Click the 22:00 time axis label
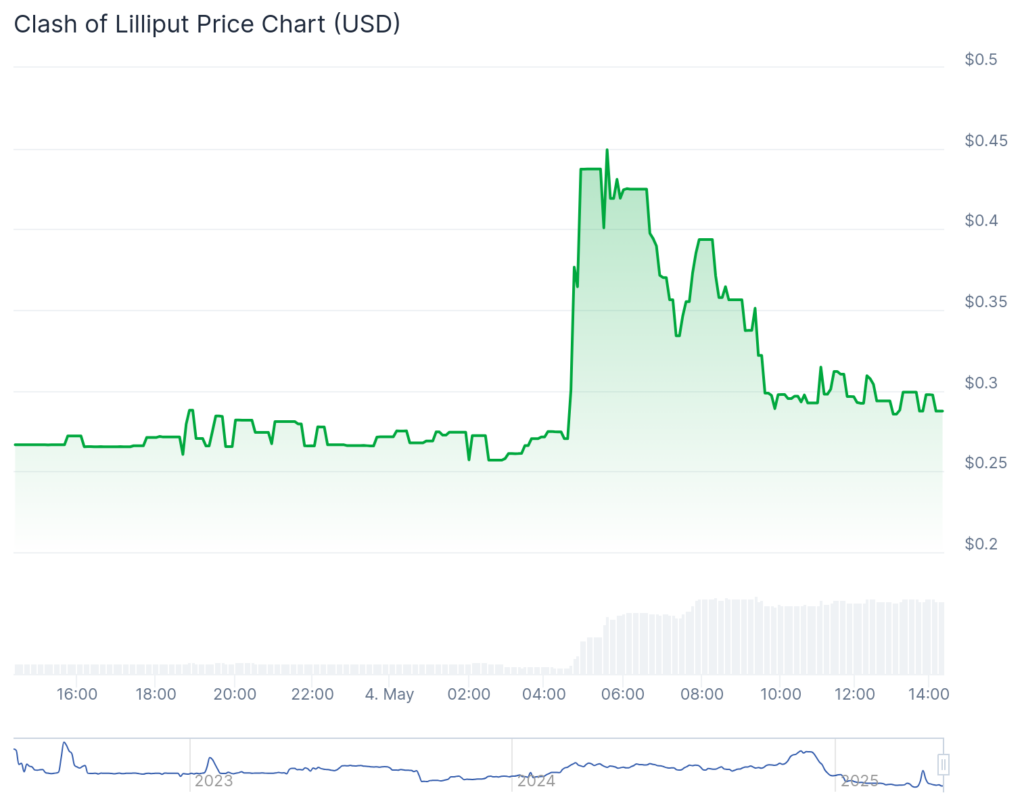Viewport: 1024px width, 812px height. pyautogui.click(x=312, y=694)
